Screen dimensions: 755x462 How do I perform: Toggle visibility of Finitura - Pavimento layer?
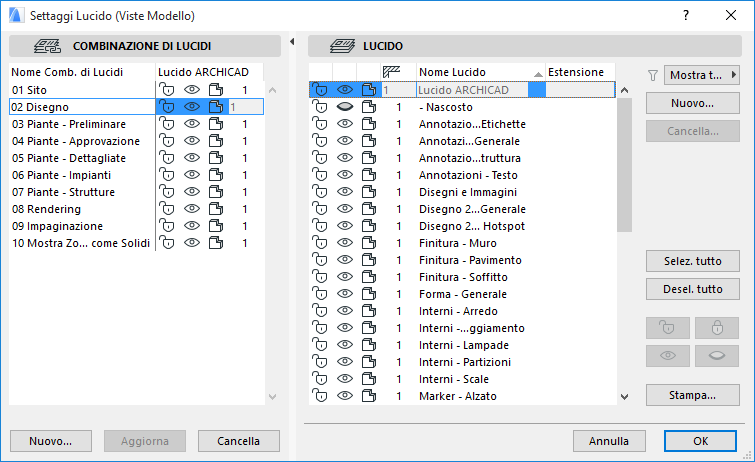[345, 260]
